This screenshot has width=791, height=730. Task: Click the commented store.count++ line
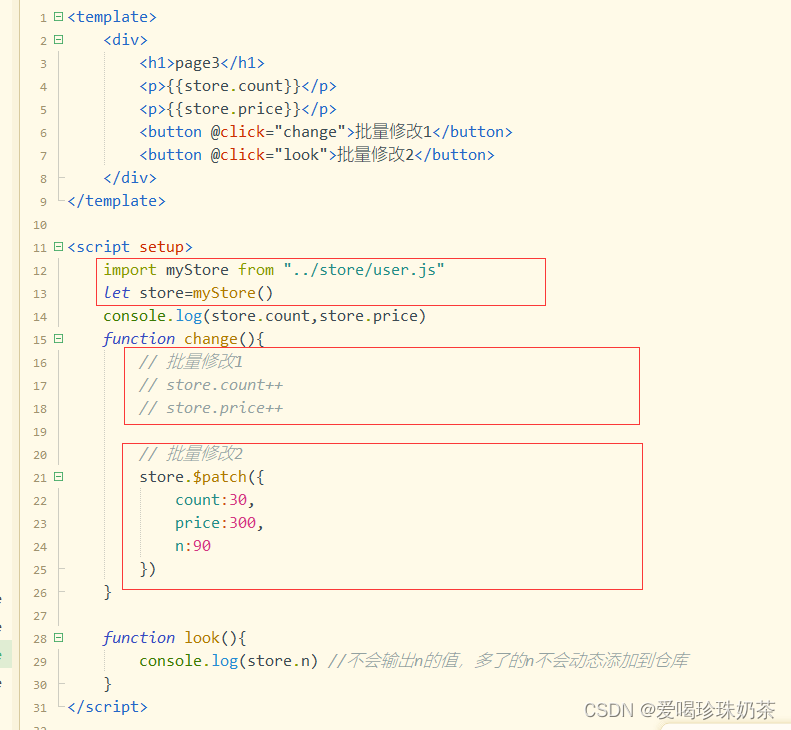[211, 385]
